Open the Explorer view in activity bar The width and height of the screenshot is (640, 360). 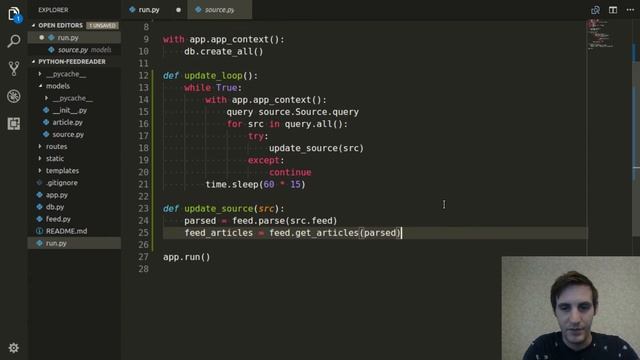pos(14,14)
